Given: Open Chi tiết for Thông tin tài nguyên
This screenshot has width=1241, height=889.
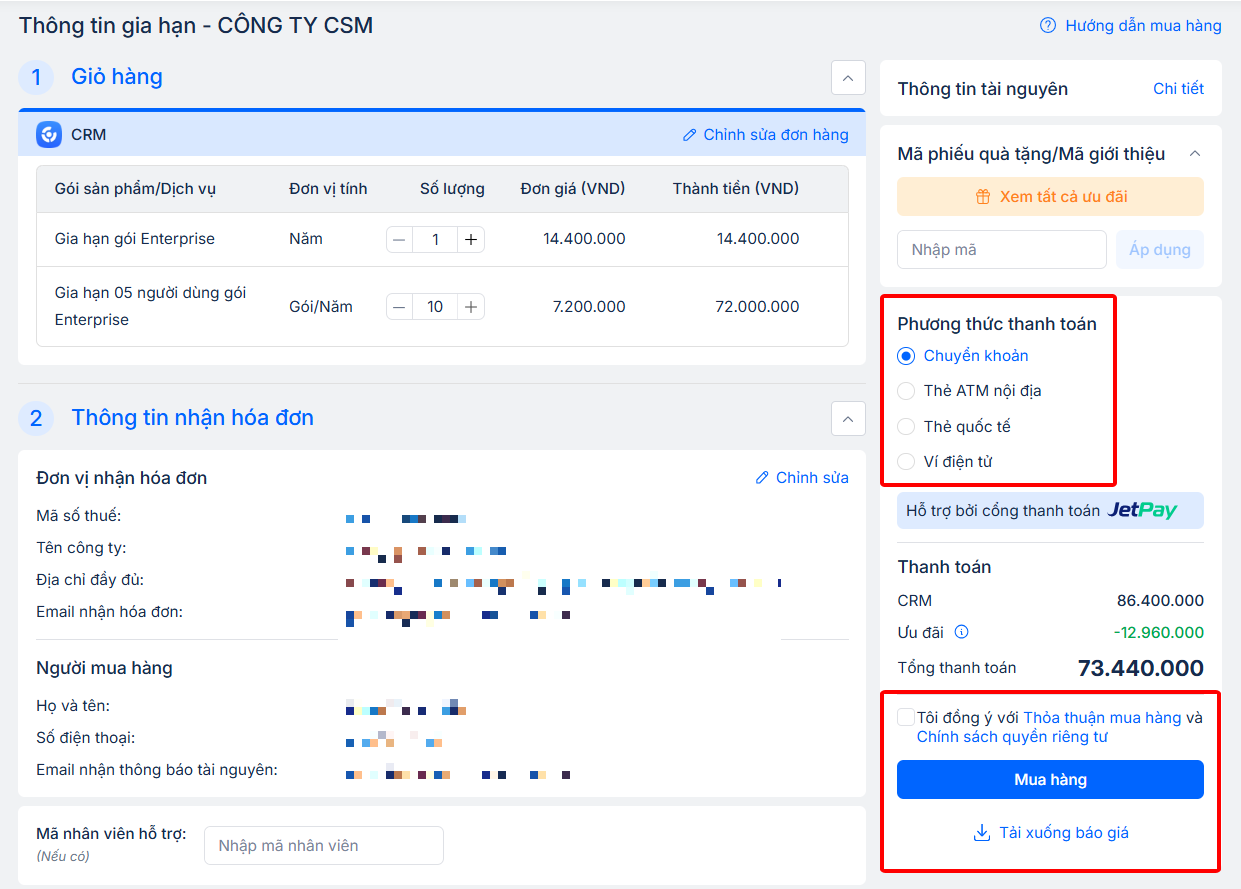Looking at the screenshot, I should [x=1178, y=89].
